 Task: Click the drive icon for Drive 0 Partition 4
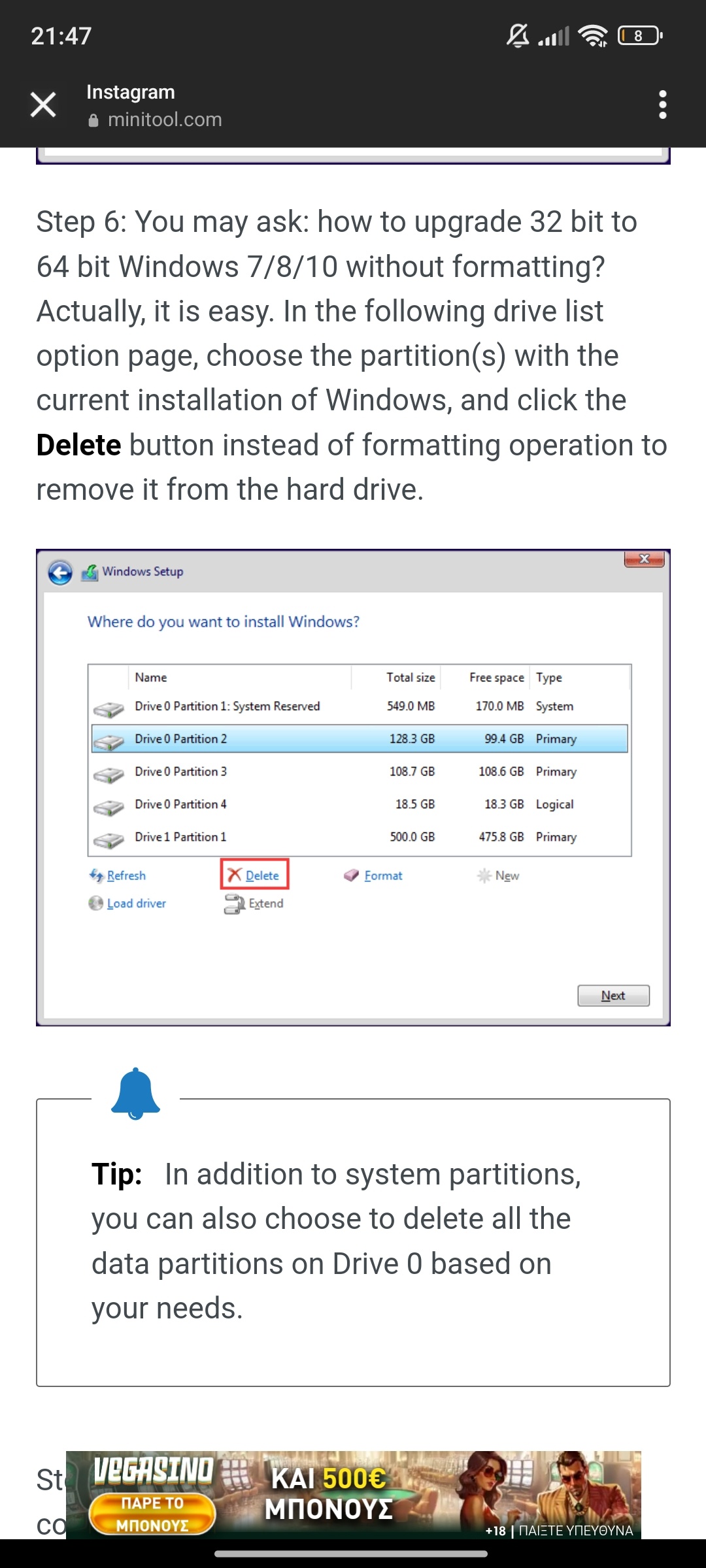(x=109, y=807)
